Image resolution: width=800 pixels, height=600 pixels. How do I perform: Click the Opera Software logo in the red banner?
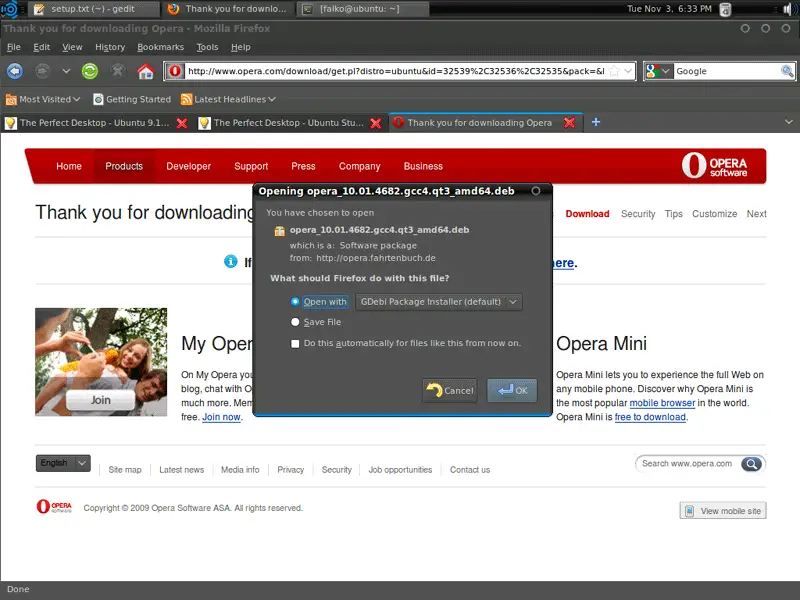point(714,166)
